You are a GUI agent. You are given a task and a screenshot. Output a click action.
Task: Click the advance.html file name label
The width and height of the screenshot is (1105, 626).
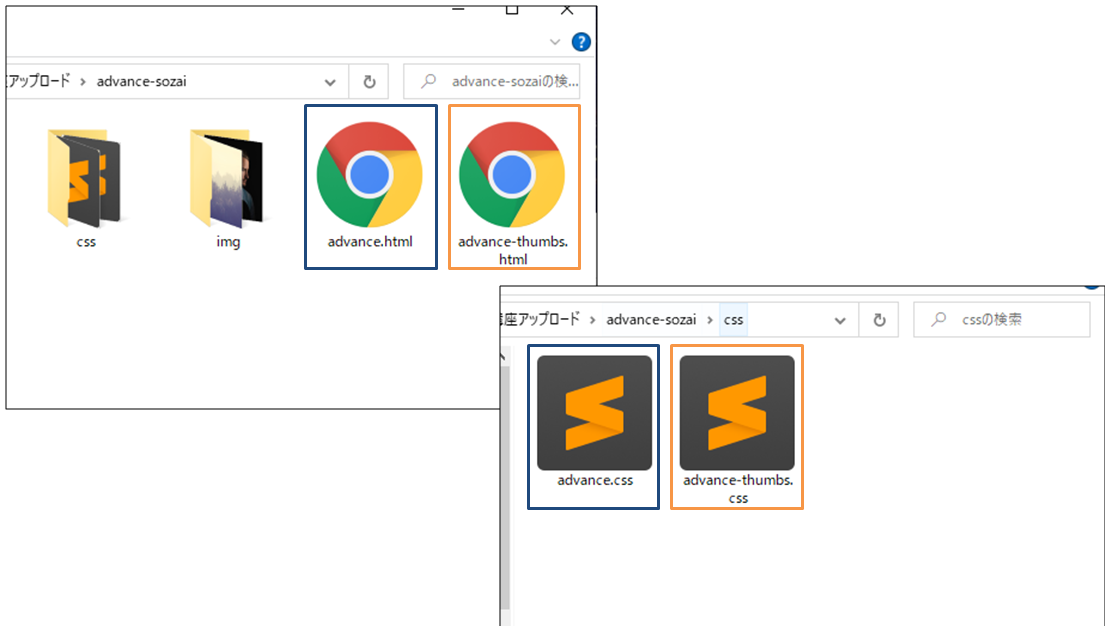pos(370,242)
